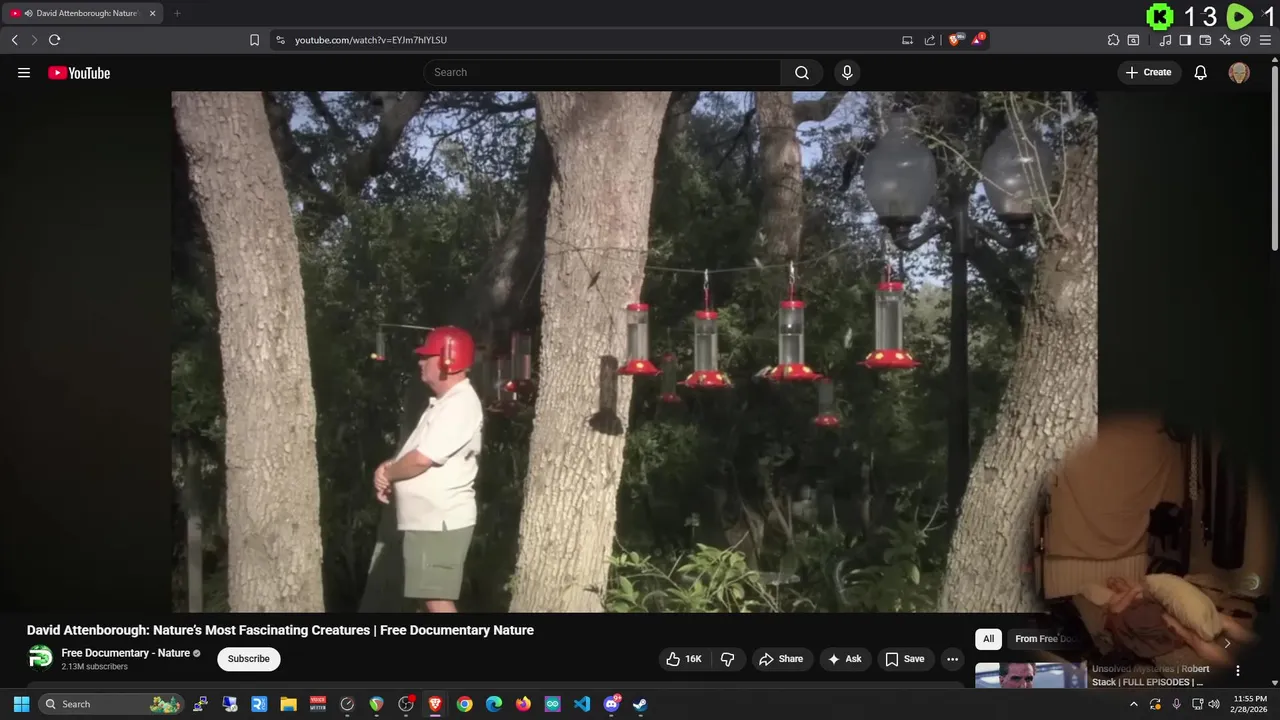Open options for the Unsolved Mysteries video
The width and height of the screenshot is (1280, 720).
[1238, 671]
